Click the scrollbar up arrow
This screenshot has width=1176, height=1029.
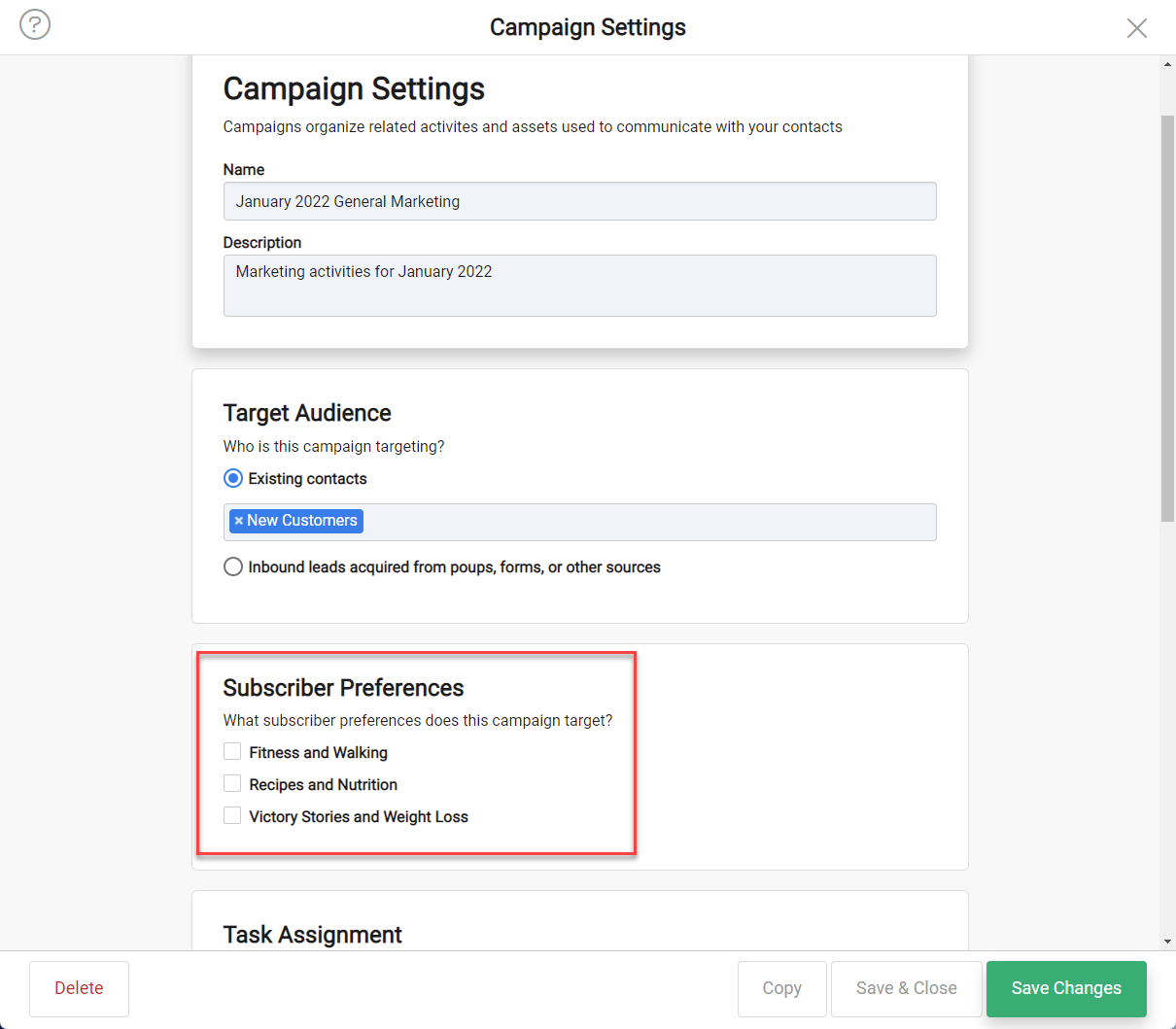[x=1167, y=64]
